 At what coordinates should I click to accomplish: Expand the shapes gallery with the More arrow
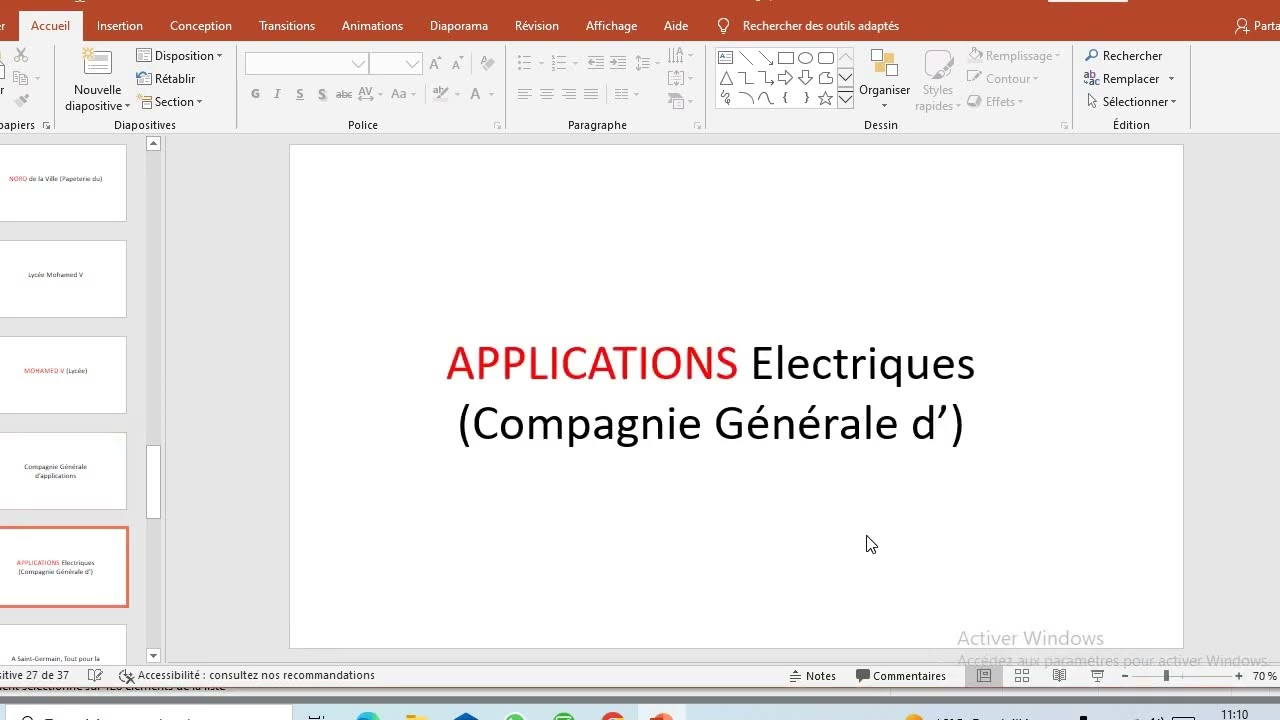pyautogui.click(x=845, y=98)
